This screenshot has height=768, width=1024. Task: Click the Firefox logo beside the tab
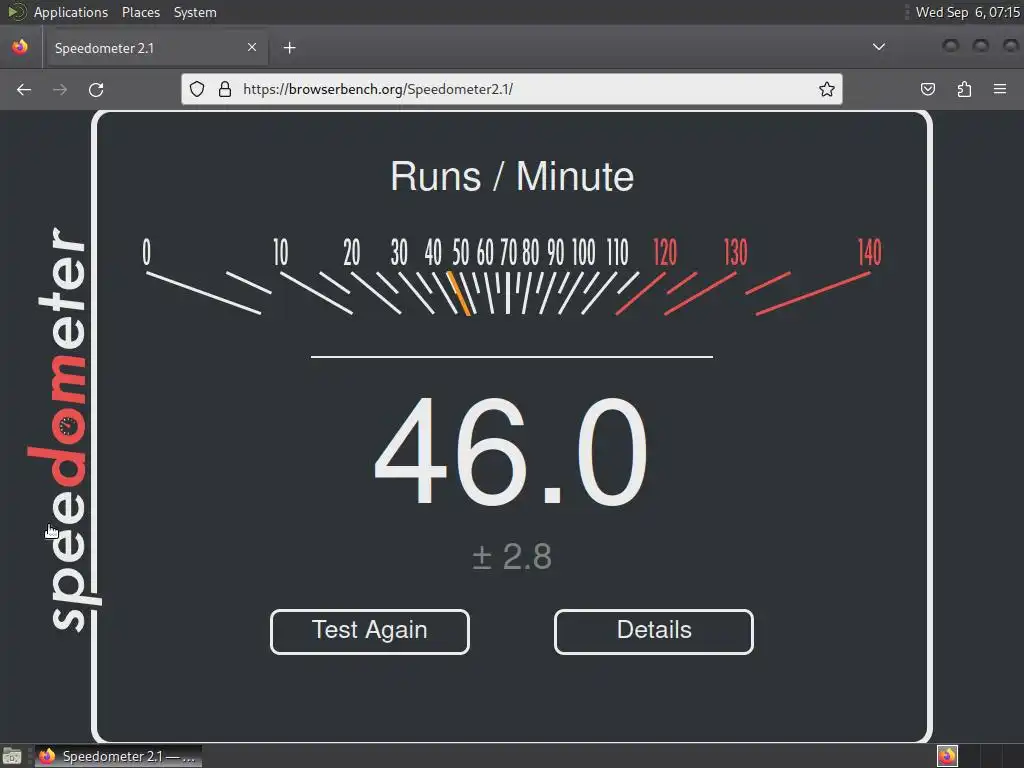20,47
